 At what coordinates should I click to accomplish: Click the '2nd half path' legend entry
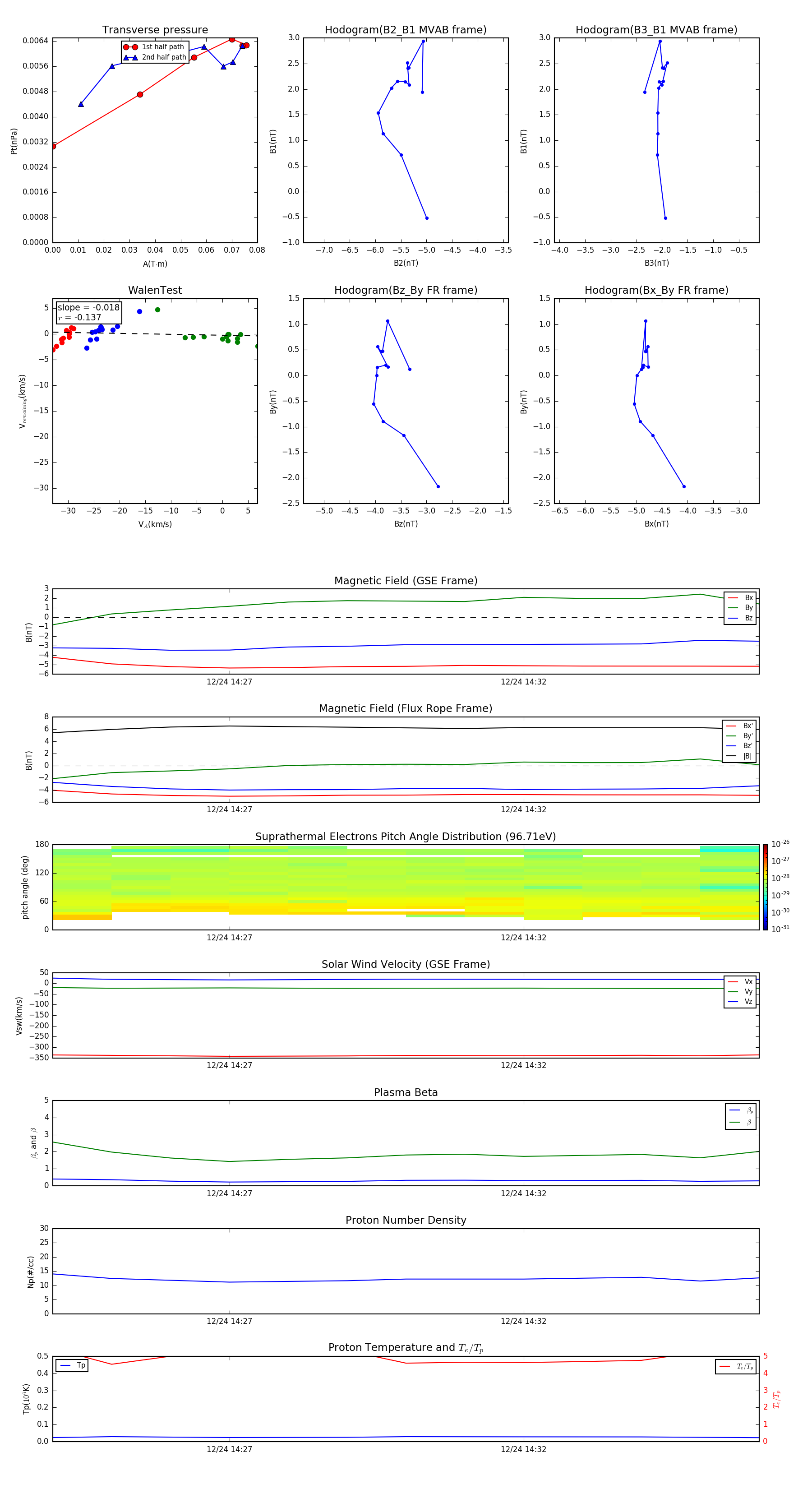coord(155,57)
